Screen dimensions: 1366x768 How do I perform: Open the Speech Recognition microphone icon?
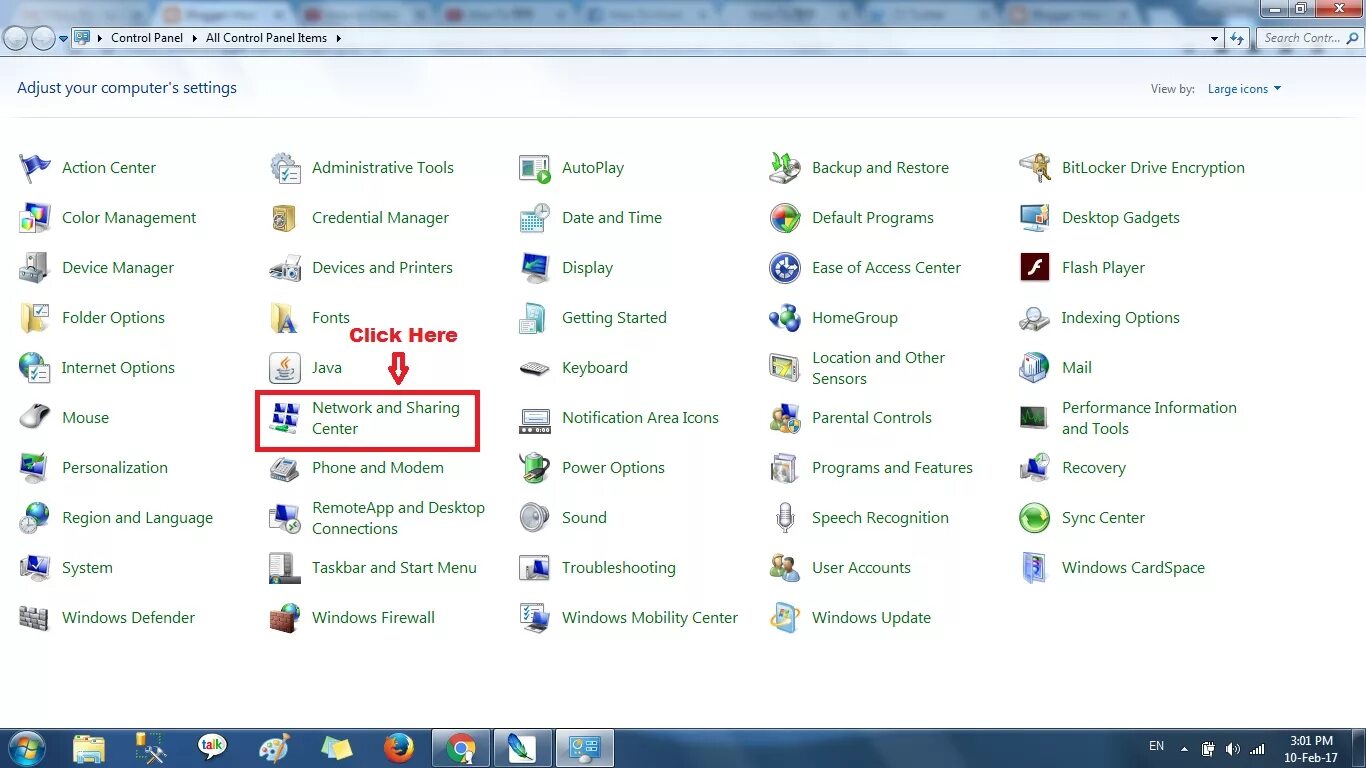[785, 518]
